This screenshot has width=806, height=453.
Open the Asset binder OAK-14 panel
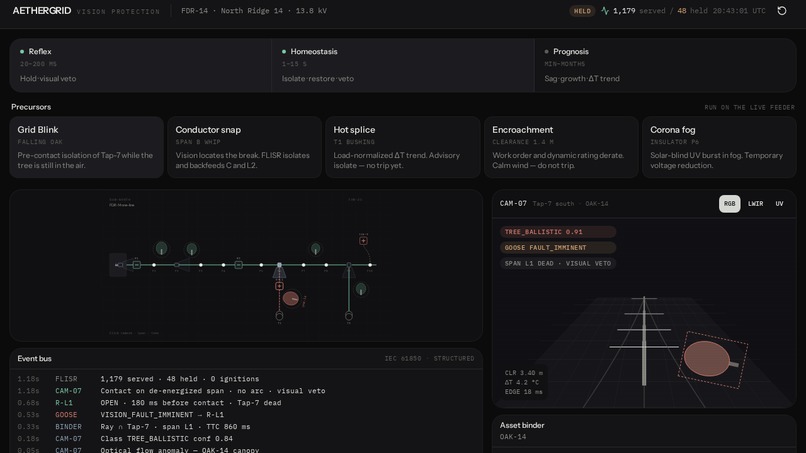(644, 431)
